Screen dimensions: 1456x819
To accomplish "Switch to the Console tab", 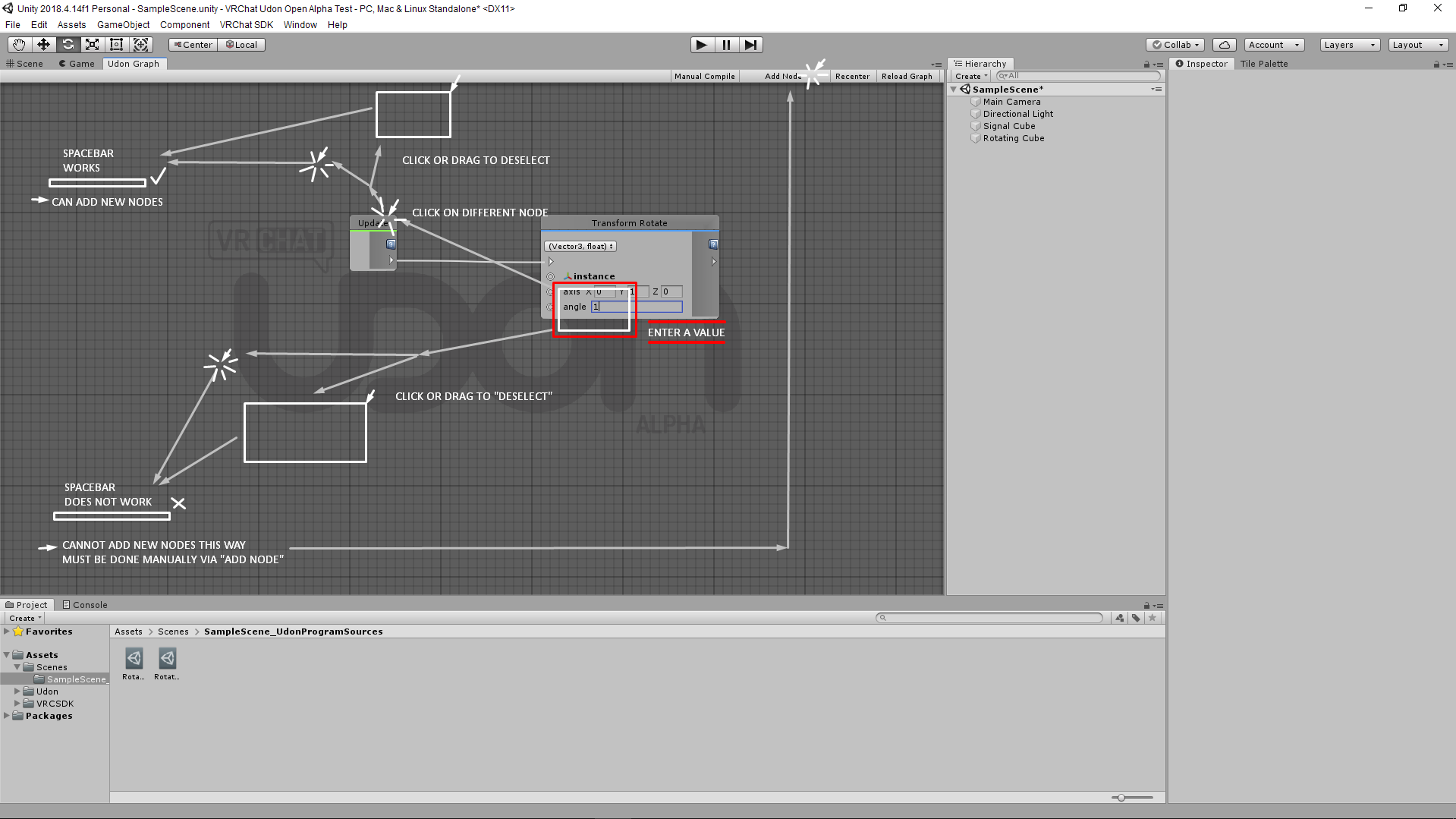I will (x=85, y=605).
